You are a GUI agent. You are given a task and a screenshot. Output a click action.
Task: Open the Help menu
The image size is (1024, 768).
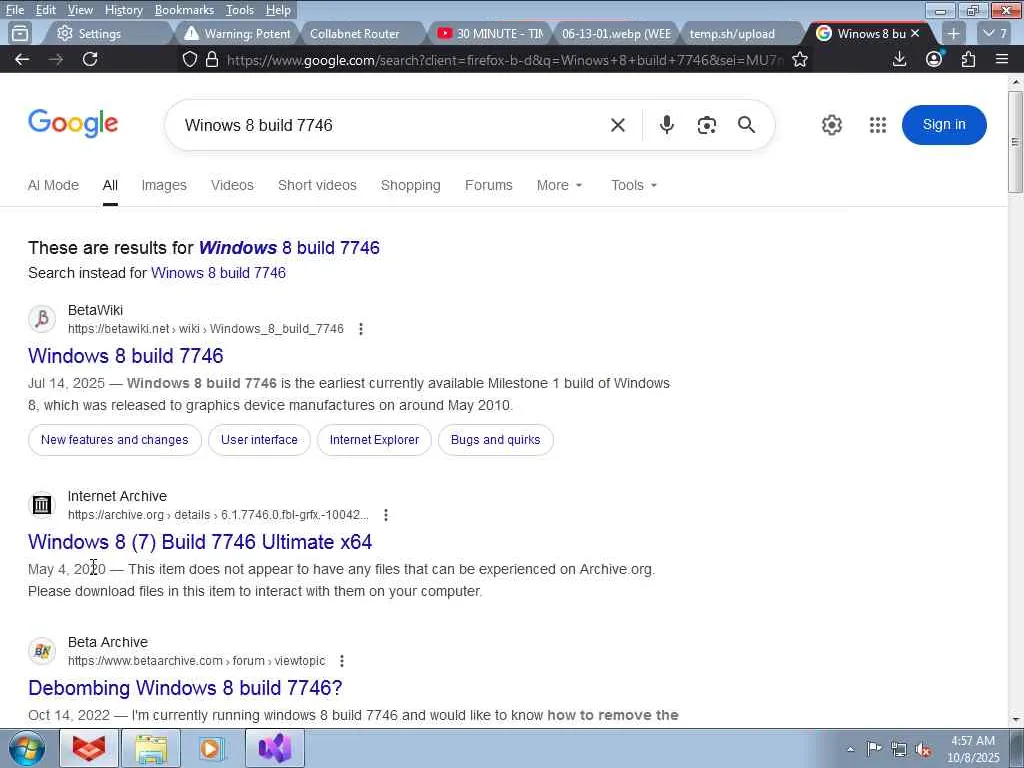[x=278, y=10]
